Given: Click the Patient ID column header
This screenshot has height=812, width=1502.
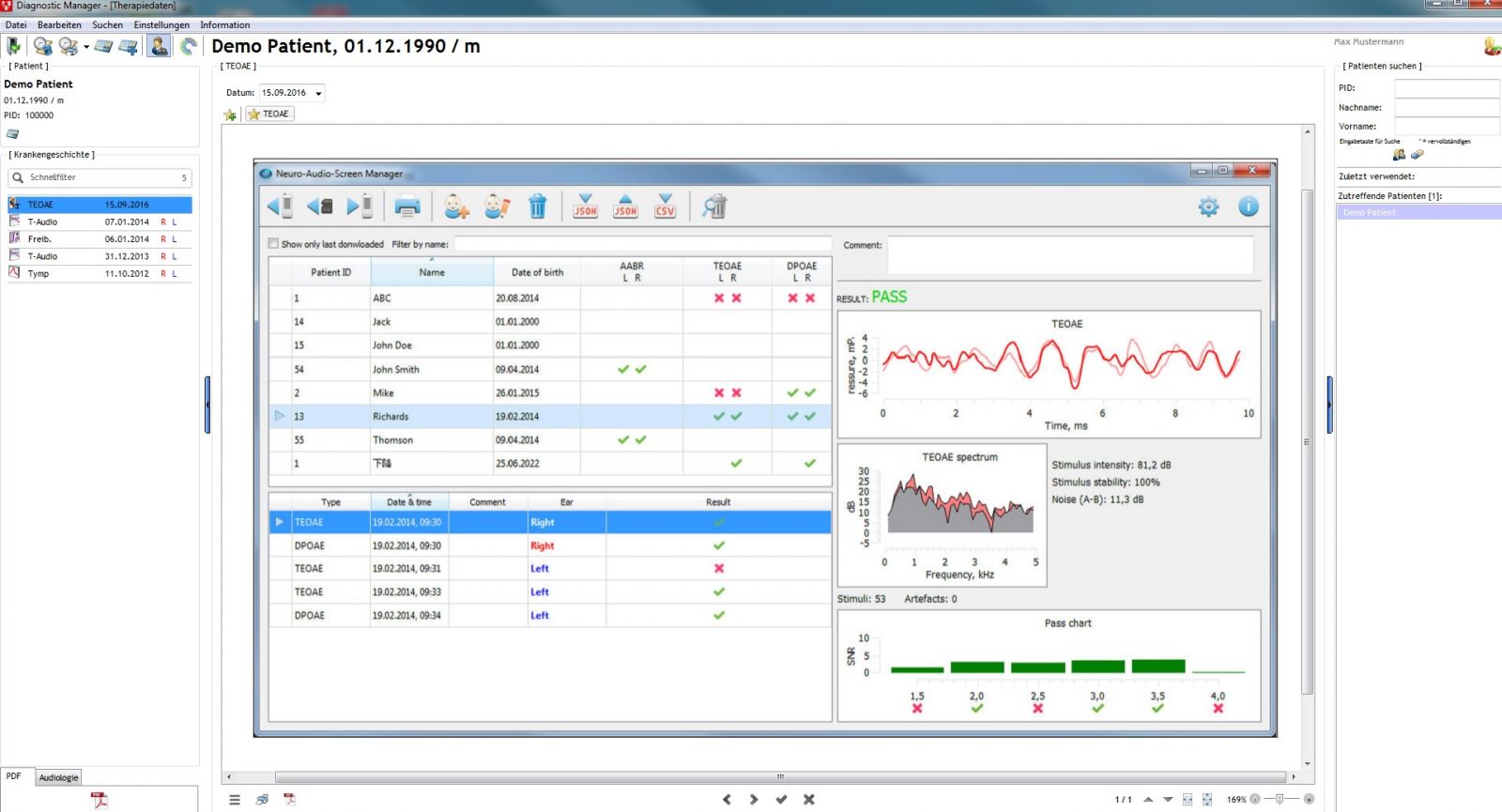Looking at the screenshot, I should point(330,272).
